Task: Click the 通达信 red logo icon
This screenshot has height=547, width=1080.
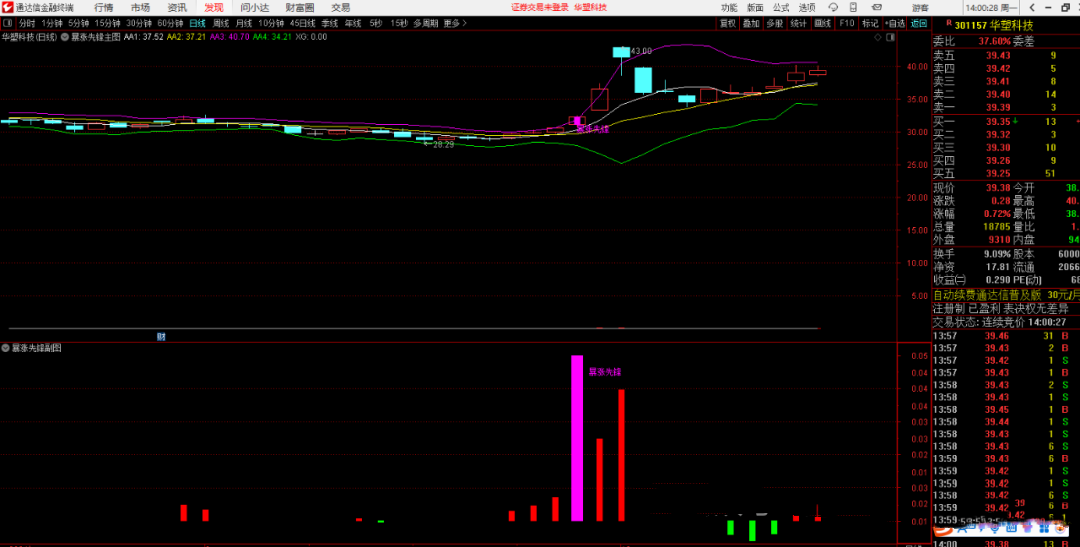Action: [x=8, y=7]
